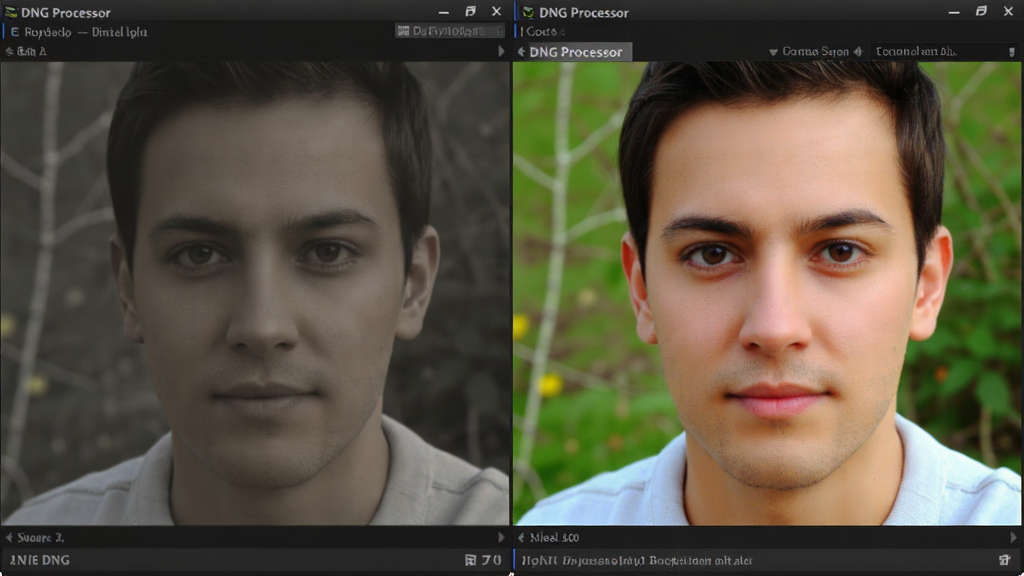Click the 2NIE DNG text in the left status bar
This screenshot has width=1024, height=576.
point(39,560)
